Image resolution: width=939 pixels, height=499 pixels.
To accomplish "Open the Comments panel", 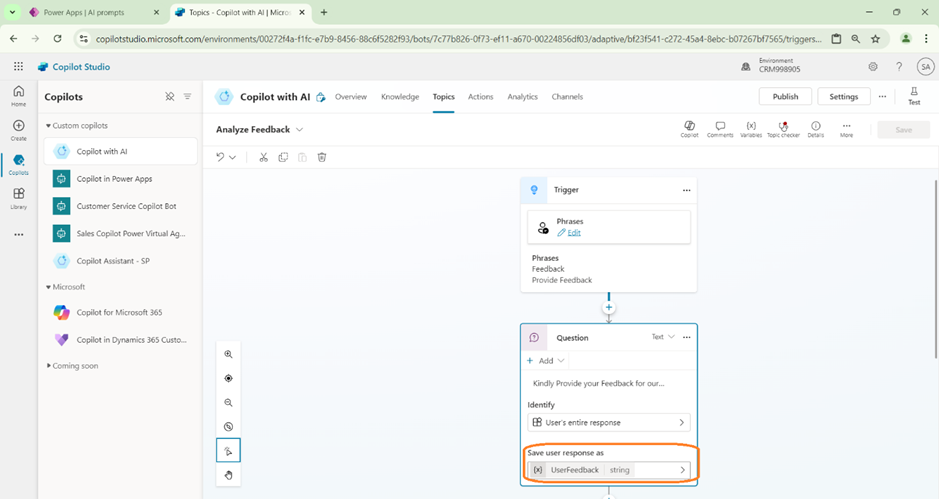I will pos(719,129).
